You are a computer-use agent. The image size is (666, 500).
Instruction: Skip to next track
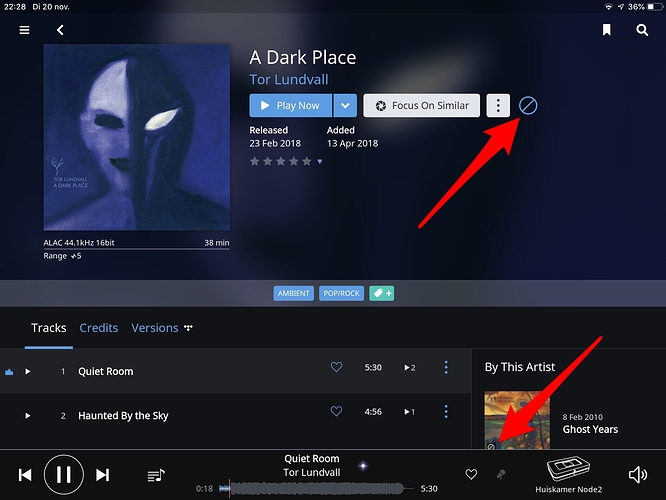(102, 475)
